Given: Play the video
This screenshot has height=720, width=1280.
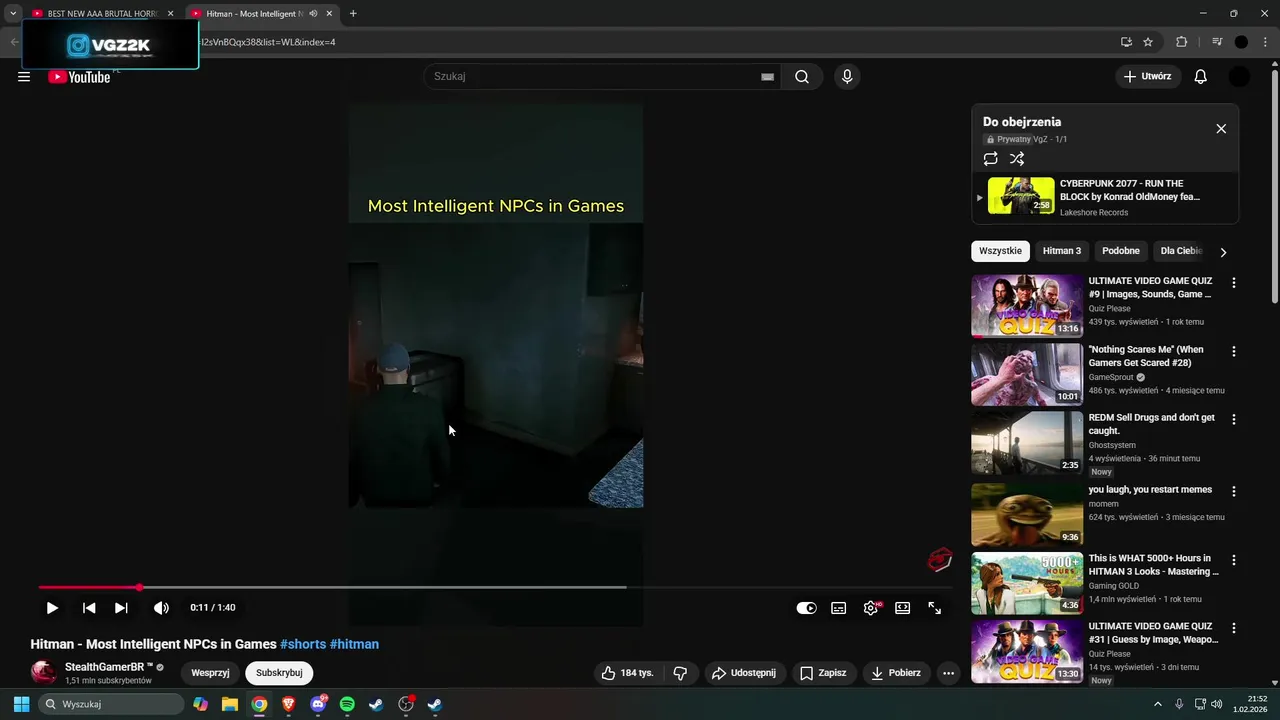Looking at the screenshot, I should point(52,608).
